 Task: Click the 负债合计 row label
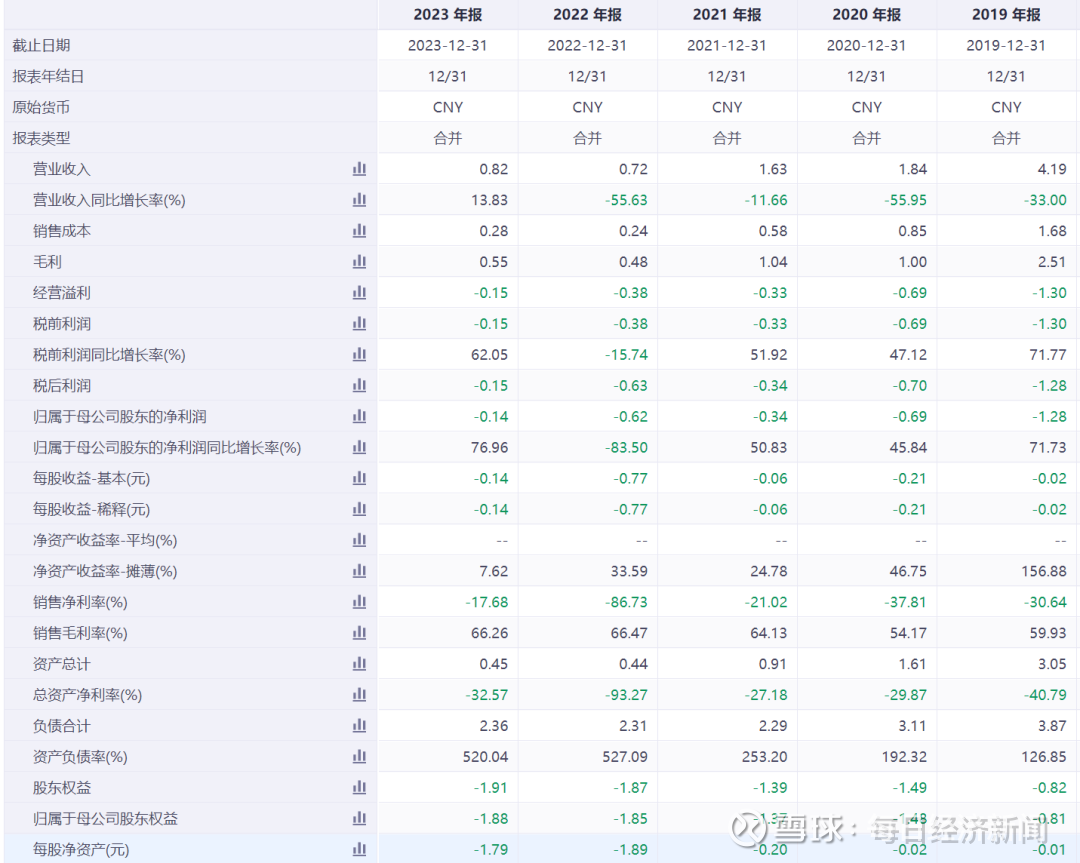point(62,726)
